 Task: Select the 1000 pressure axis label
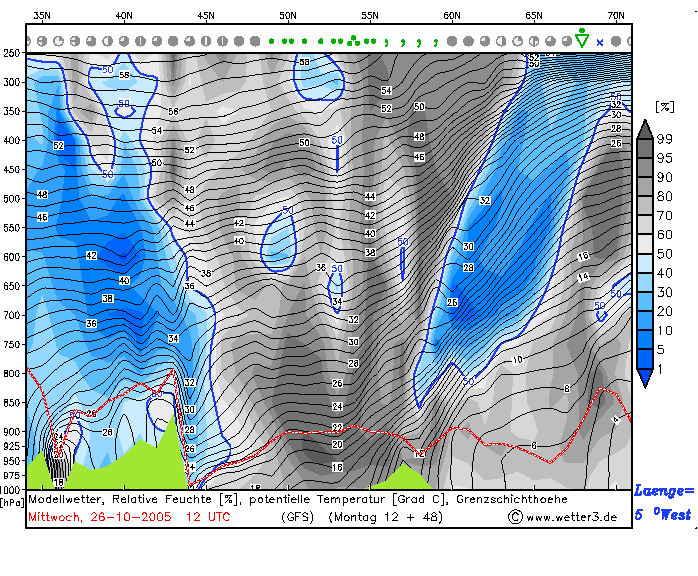(10, 490)
